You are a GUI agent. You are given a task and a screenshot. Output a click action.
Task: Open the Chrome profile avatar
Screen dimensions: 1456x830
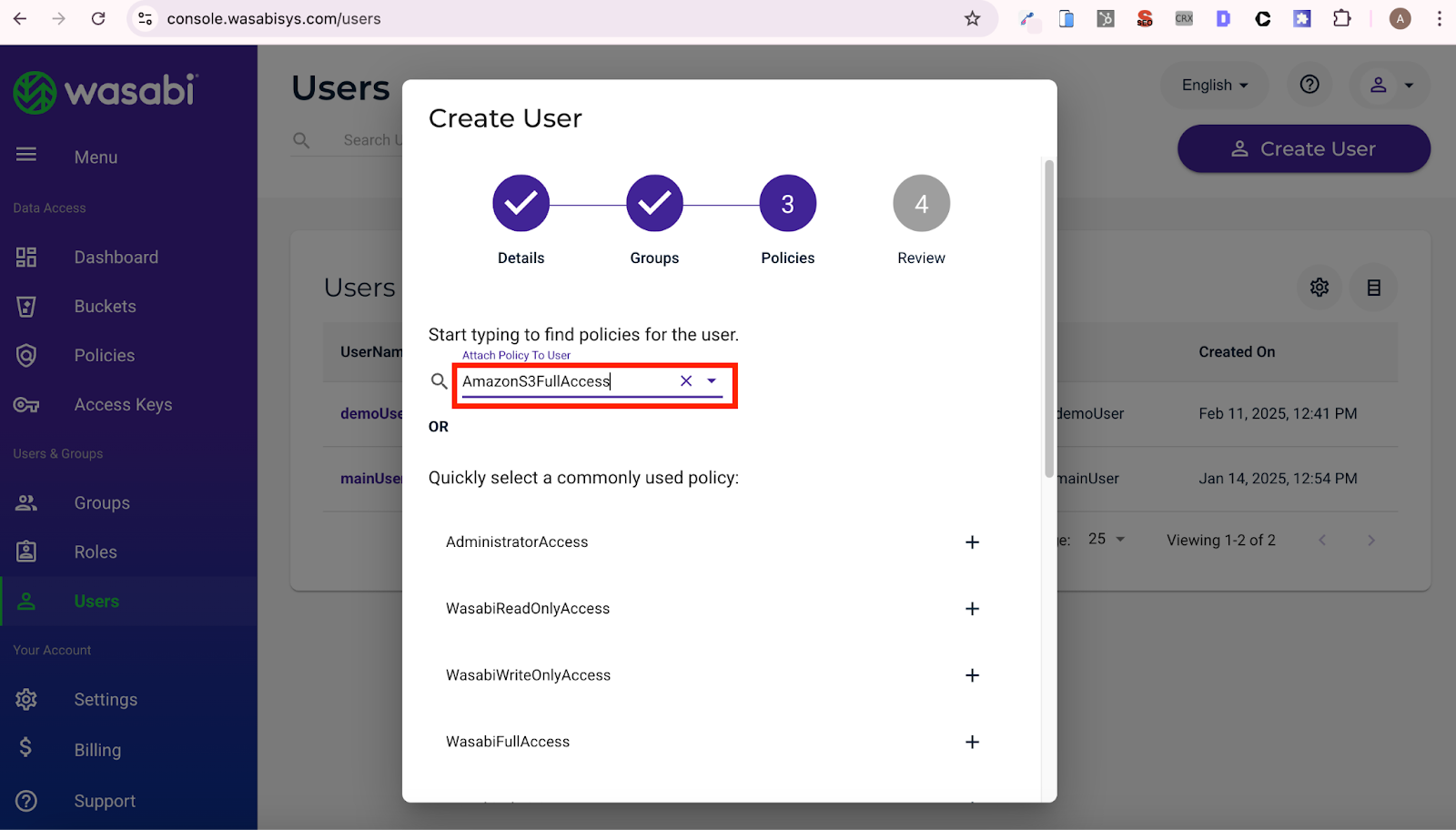(x=1400, y=18)
